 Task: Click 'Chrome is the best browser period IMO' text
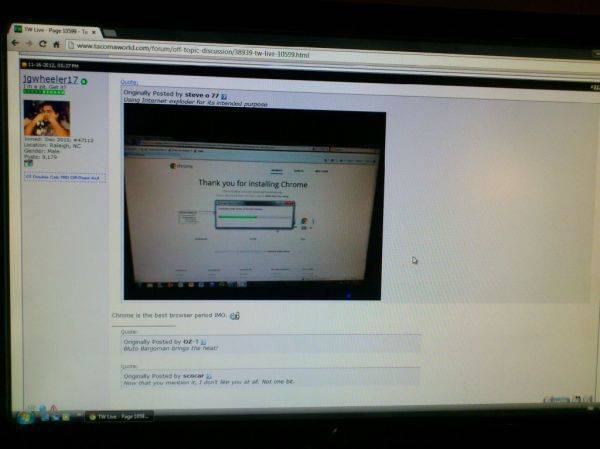click(x=169, y=315)
